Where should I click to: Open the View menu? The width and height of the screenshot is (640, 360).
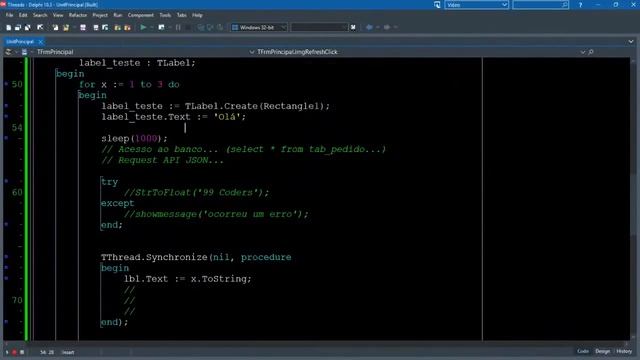58,15
